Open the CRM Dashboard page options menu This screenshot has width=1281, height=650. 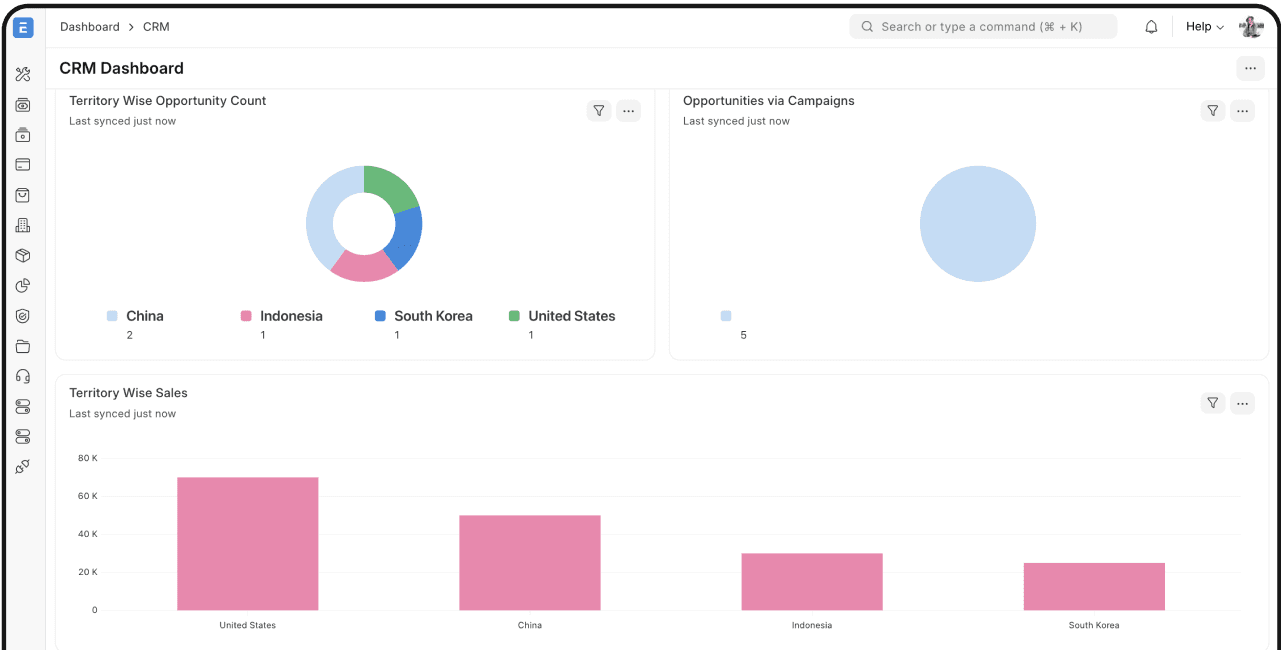(1250, 68)
